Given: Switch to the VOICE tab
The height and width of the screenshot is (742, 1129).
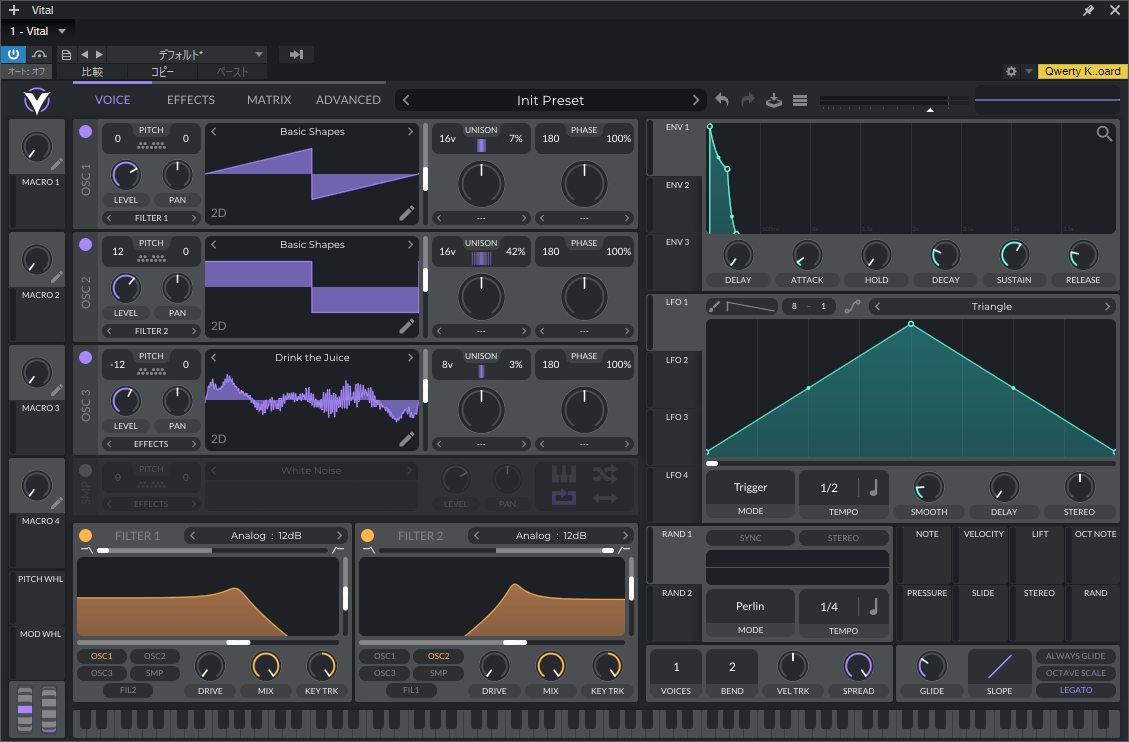Looking at the screenshot, I should click(x=112, y=100).
